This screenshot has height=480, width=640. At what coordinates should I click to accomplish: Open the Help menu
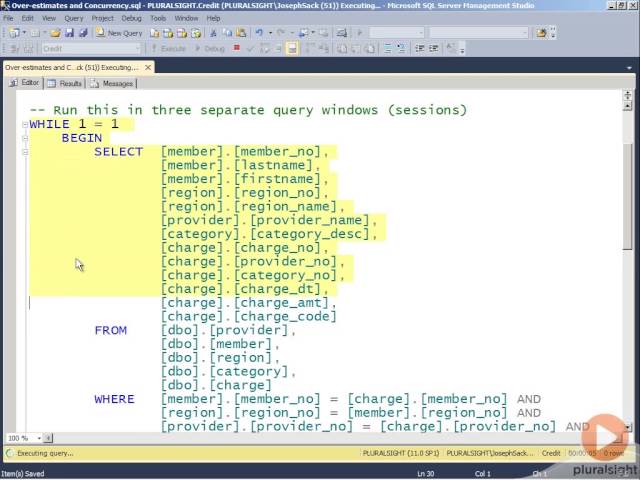point(213,18)
